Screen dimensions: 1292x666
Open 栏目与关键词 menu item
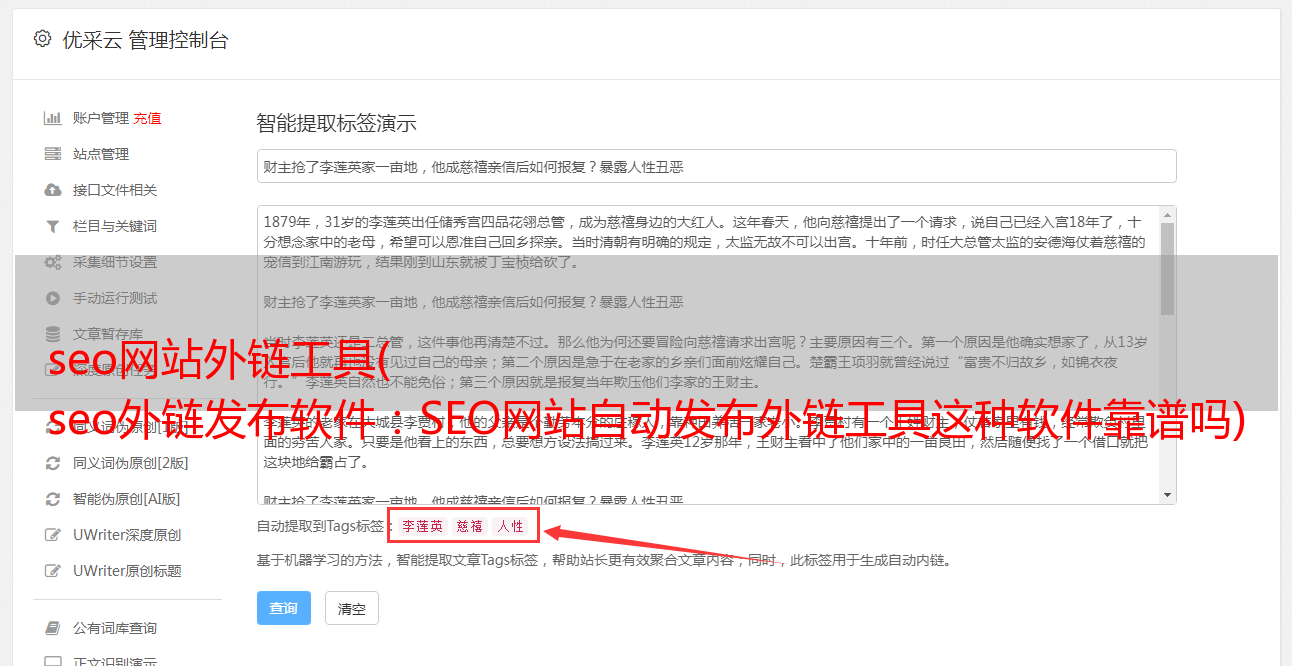(x=115, y=226)
